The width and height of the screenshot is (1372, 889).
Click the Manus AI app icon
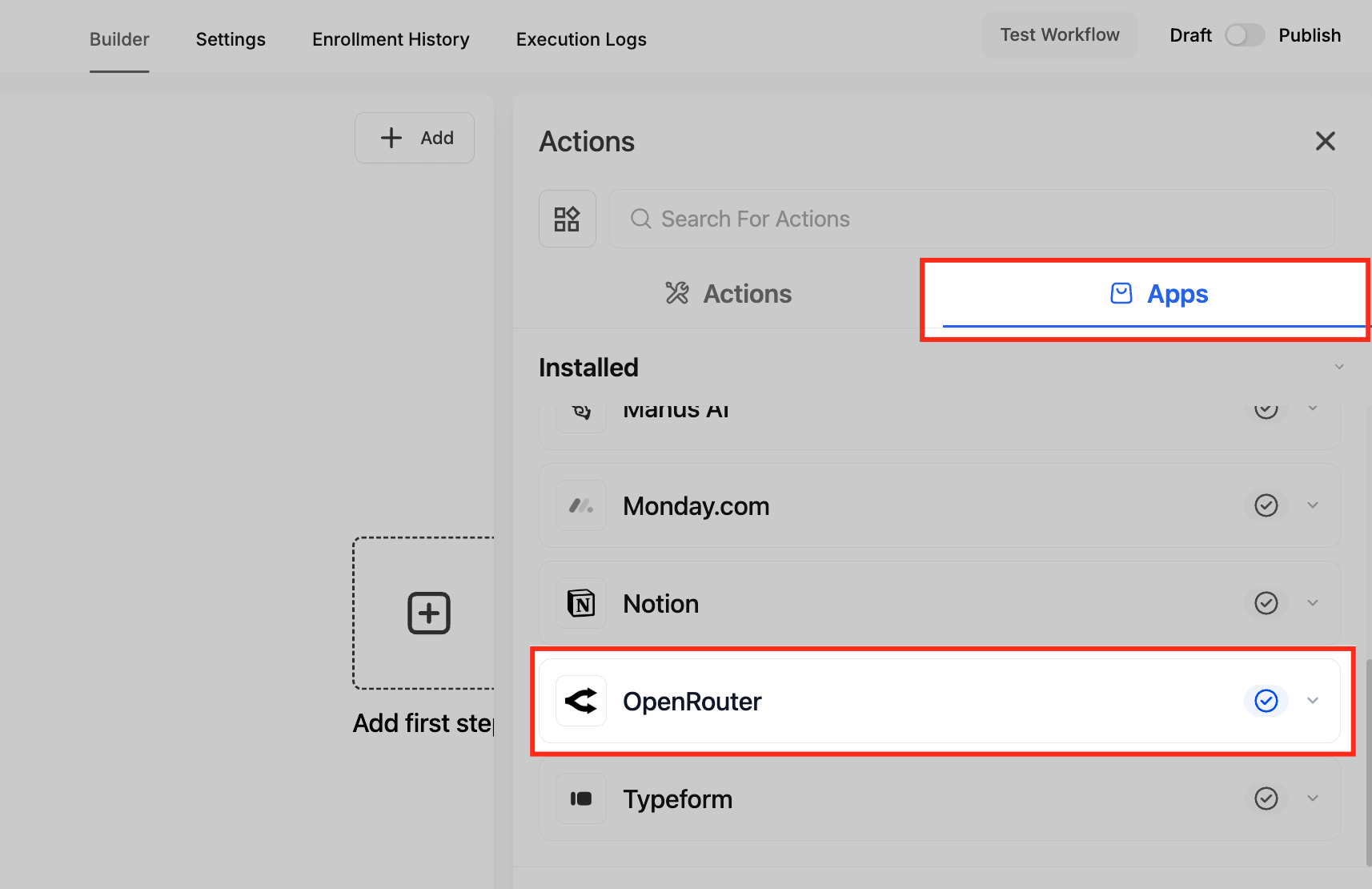[x=581, y=413]
